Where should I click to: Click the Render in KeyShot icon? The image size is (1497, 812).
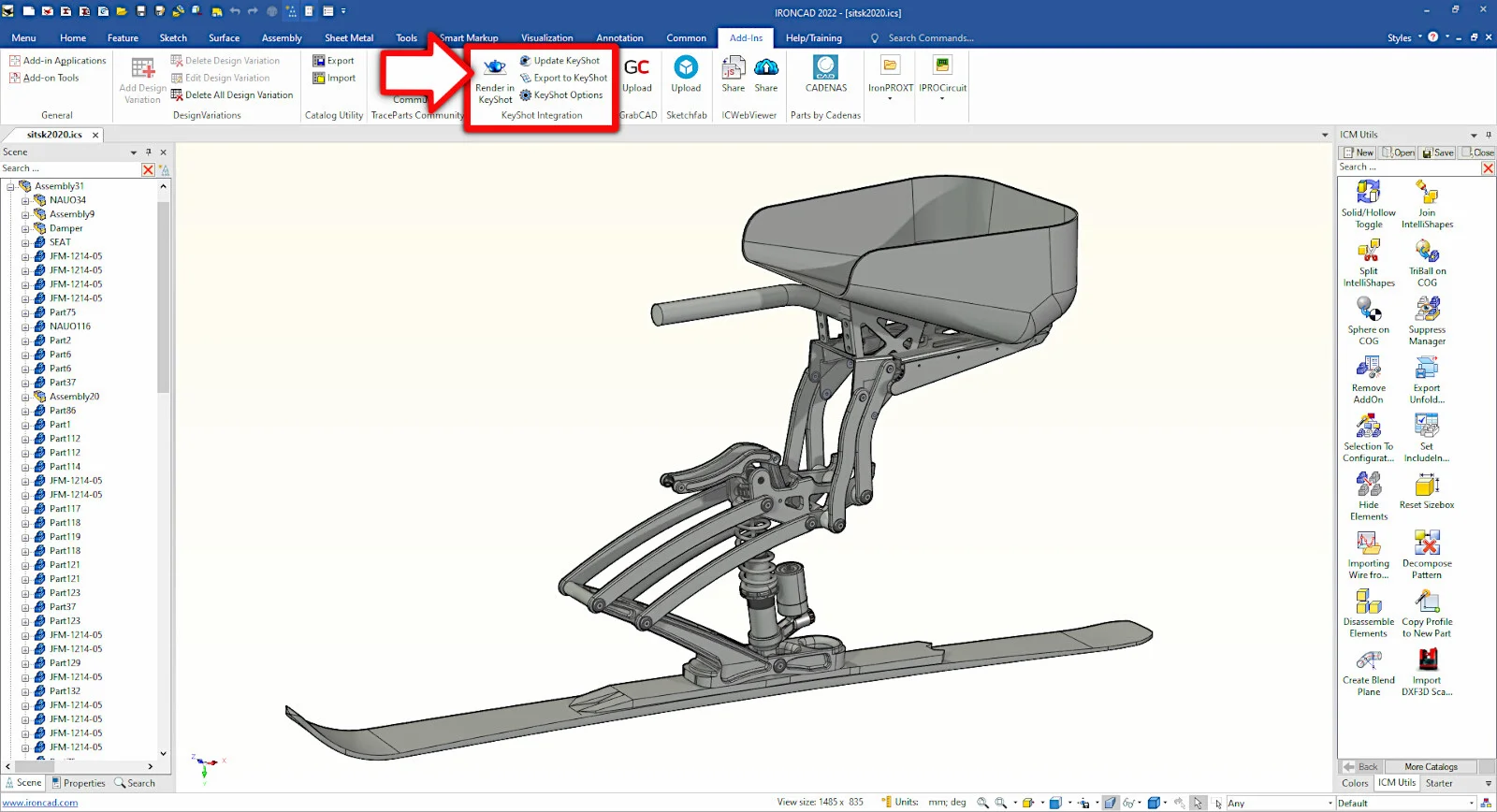coord(494,68)
